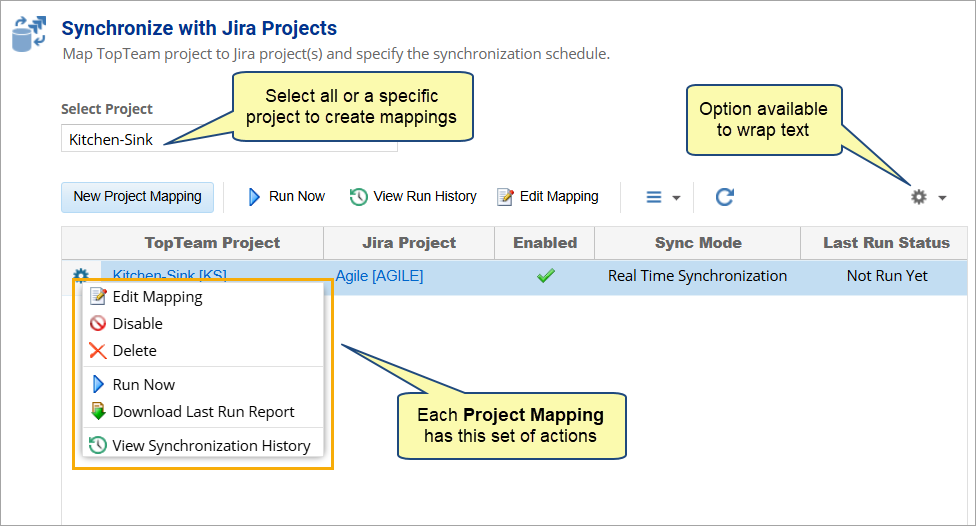Click Edit Mapping in the toolbar

(x=548, y=197)
